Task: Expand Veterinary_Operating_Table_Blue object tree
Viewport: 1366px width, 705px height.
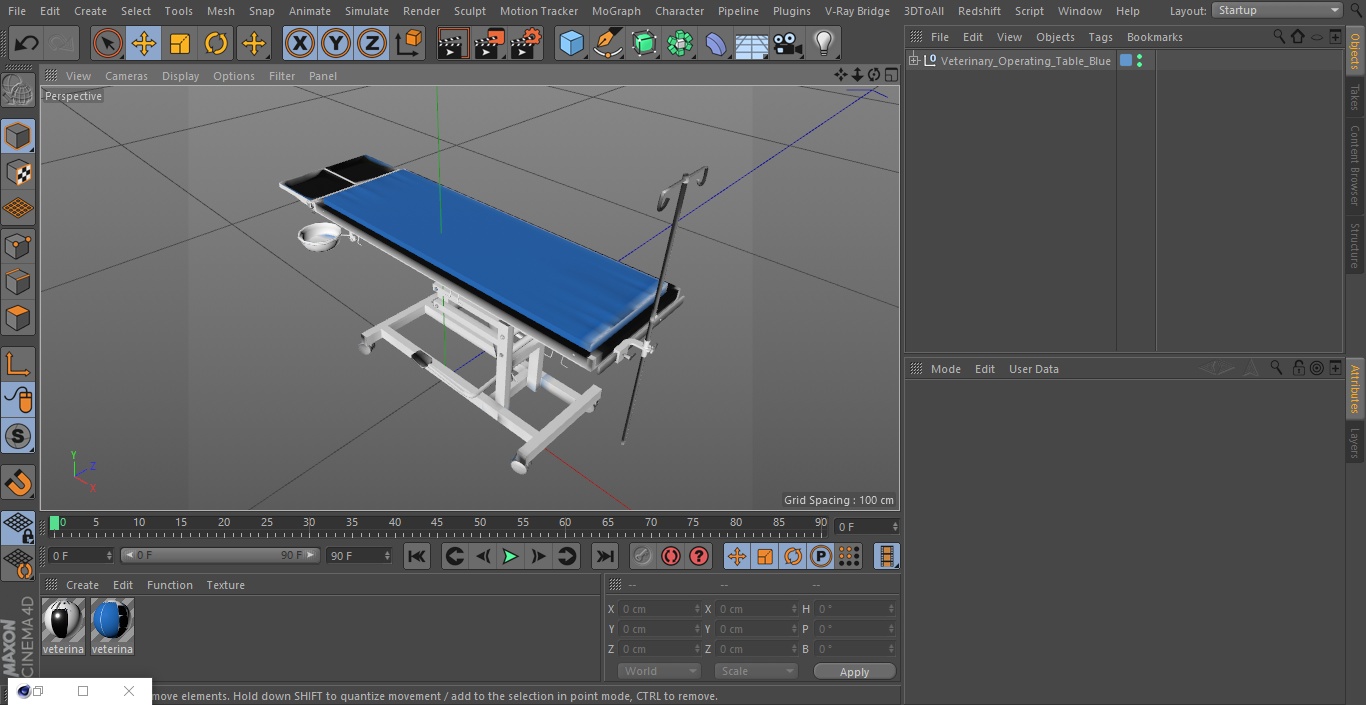Action: [913, 61]
